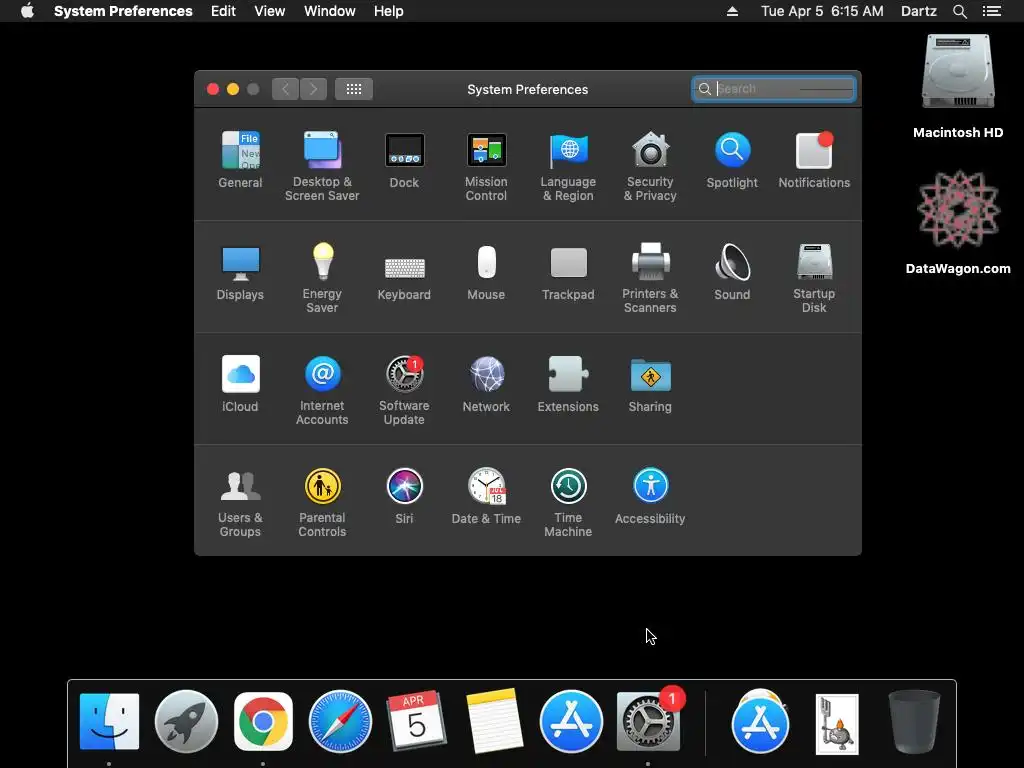Open the Apple menu
1024x768 pixels.
click(27, 11)
